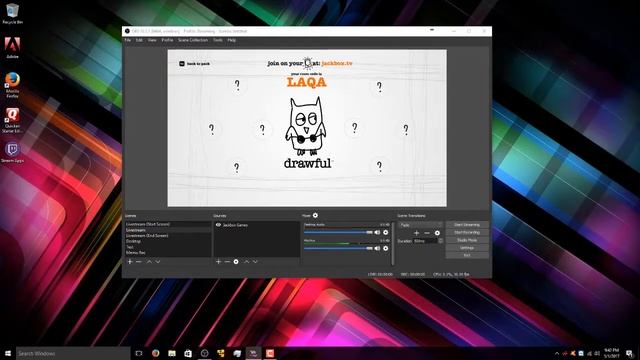
Task: Click Search Windows taskbar box
Action: tap(73, 353)
